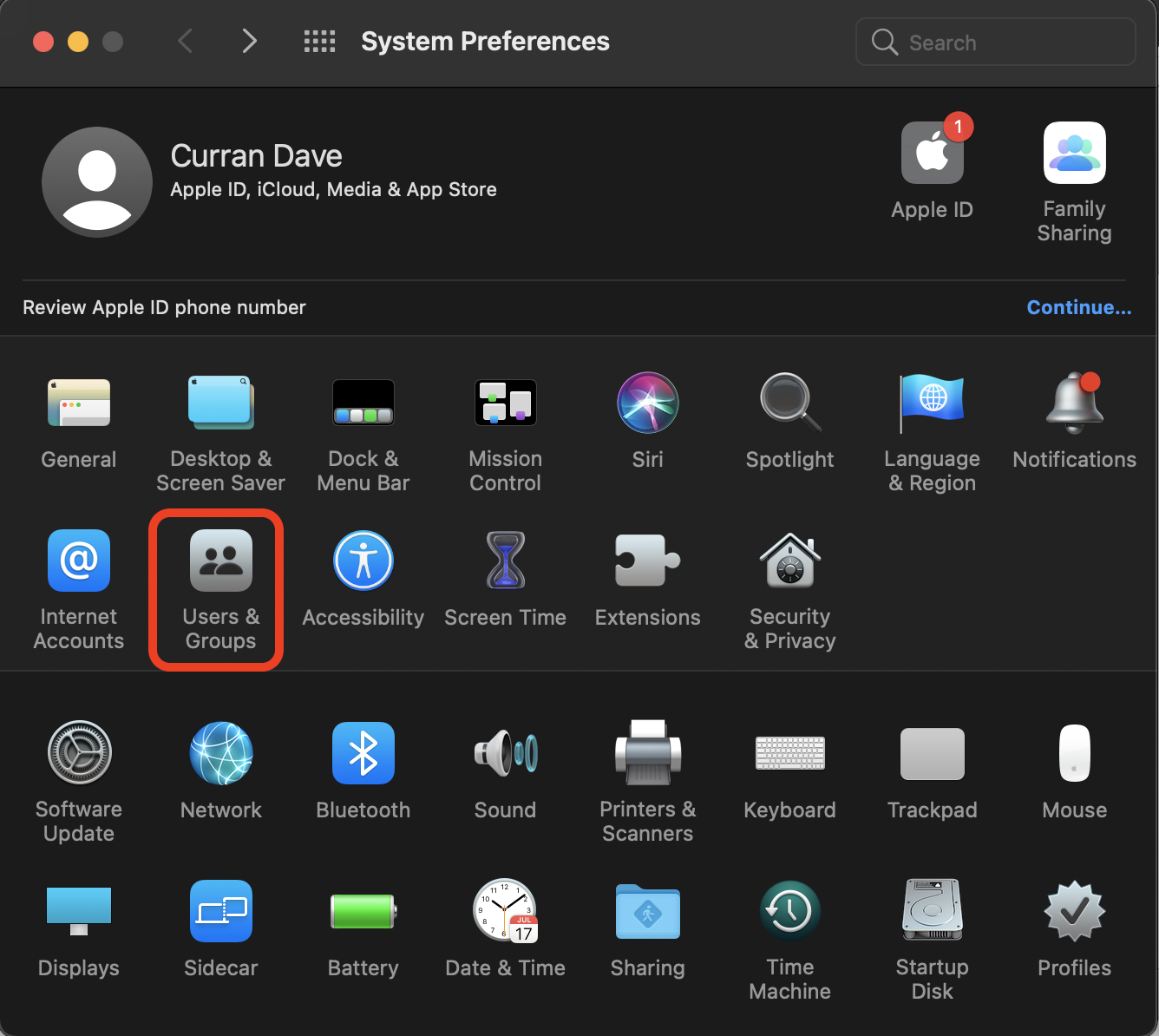Select the Accessibility icon

363,561
